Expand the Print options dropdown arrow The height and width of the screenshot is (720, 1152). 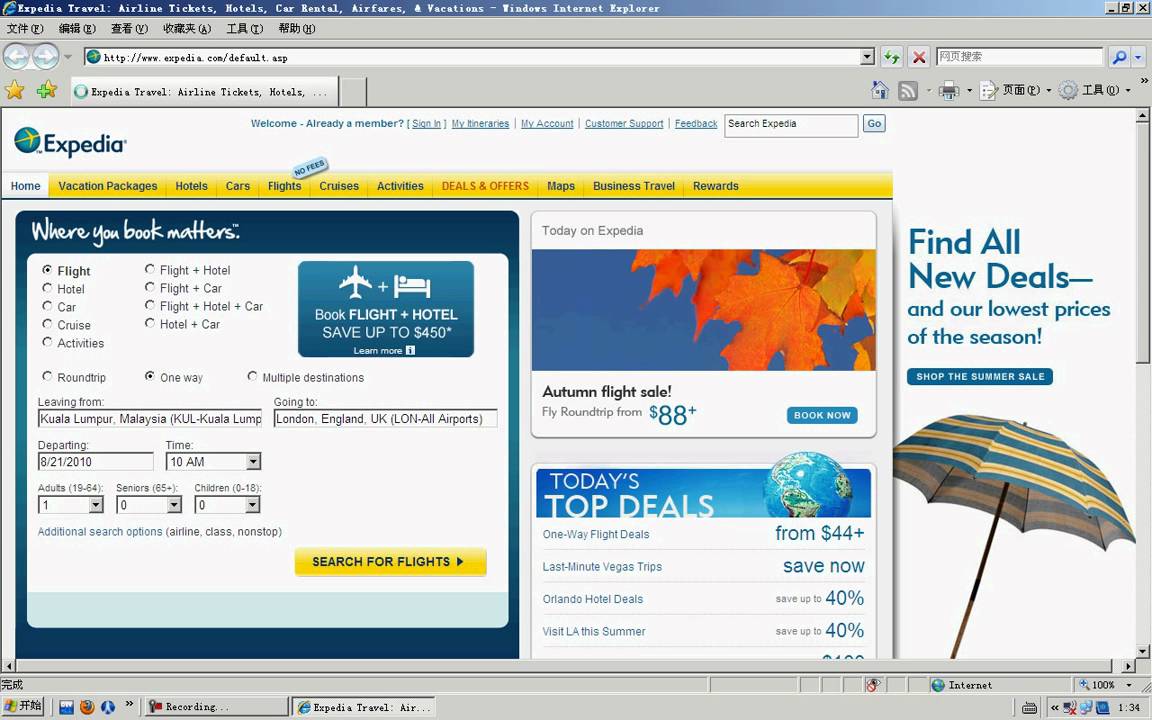[969, 90]
